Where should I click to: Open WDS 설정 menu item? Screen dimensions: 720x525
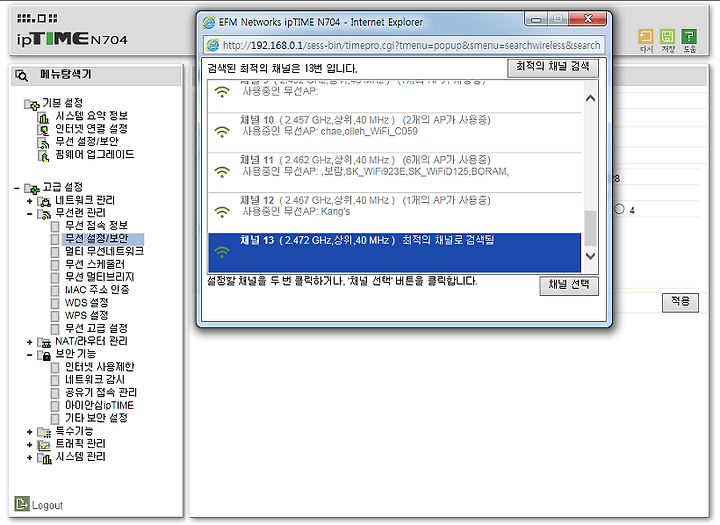click(86, 303)
